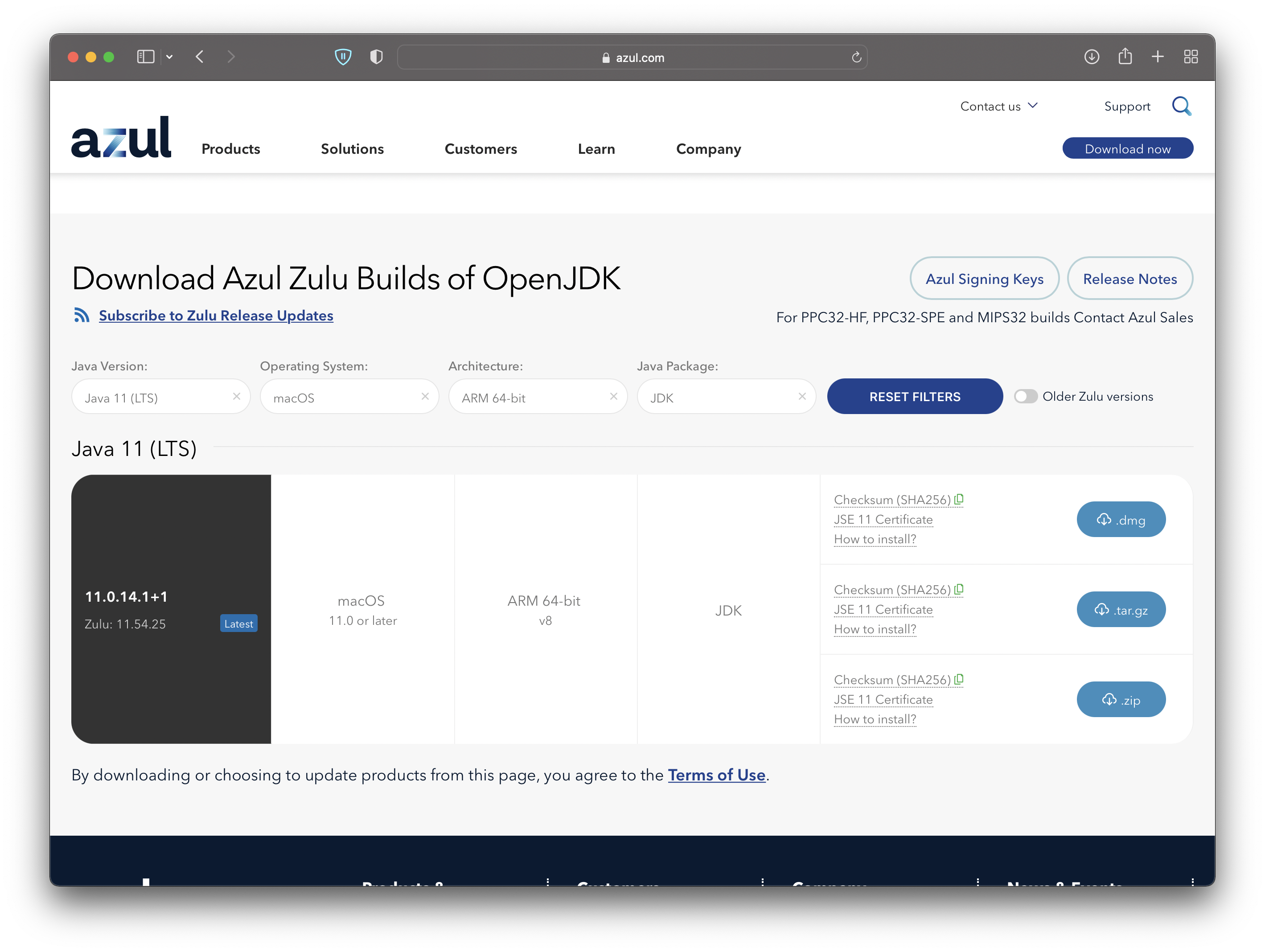Click the search magnifier icon
Screen dimensions: 1265x952
[1181, 107]
